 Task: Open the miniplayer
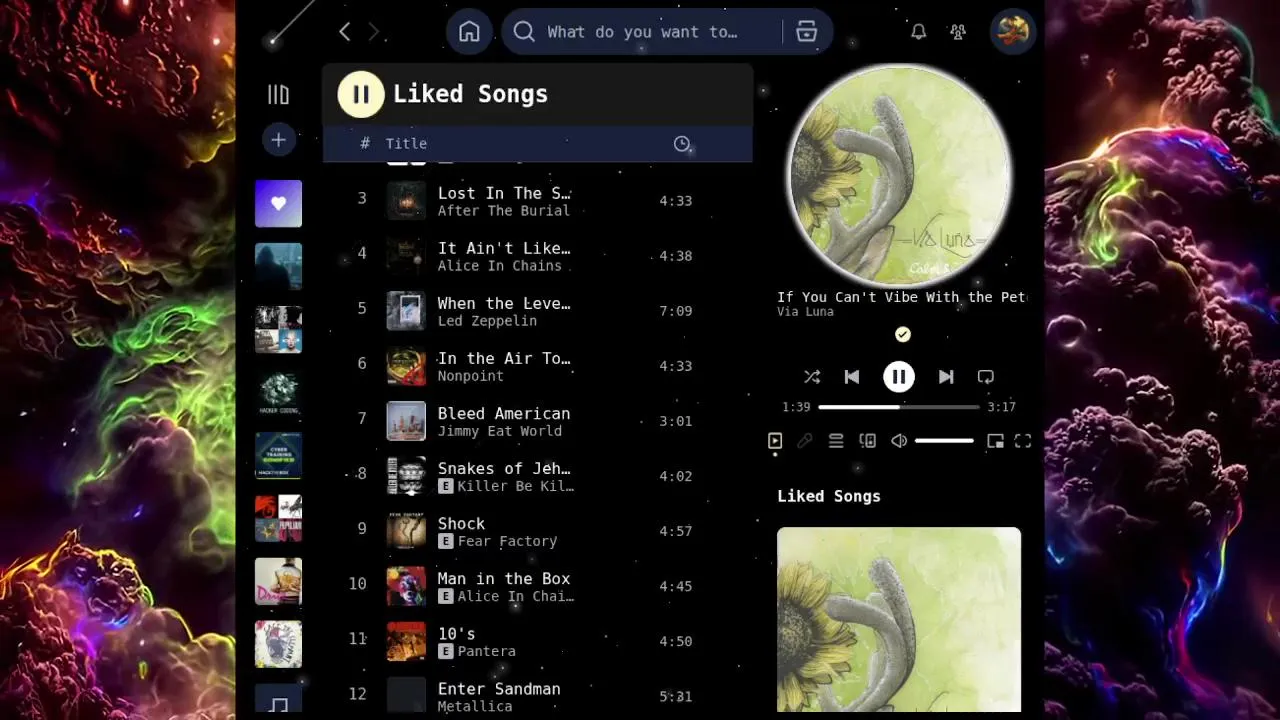tap(995, 441)
